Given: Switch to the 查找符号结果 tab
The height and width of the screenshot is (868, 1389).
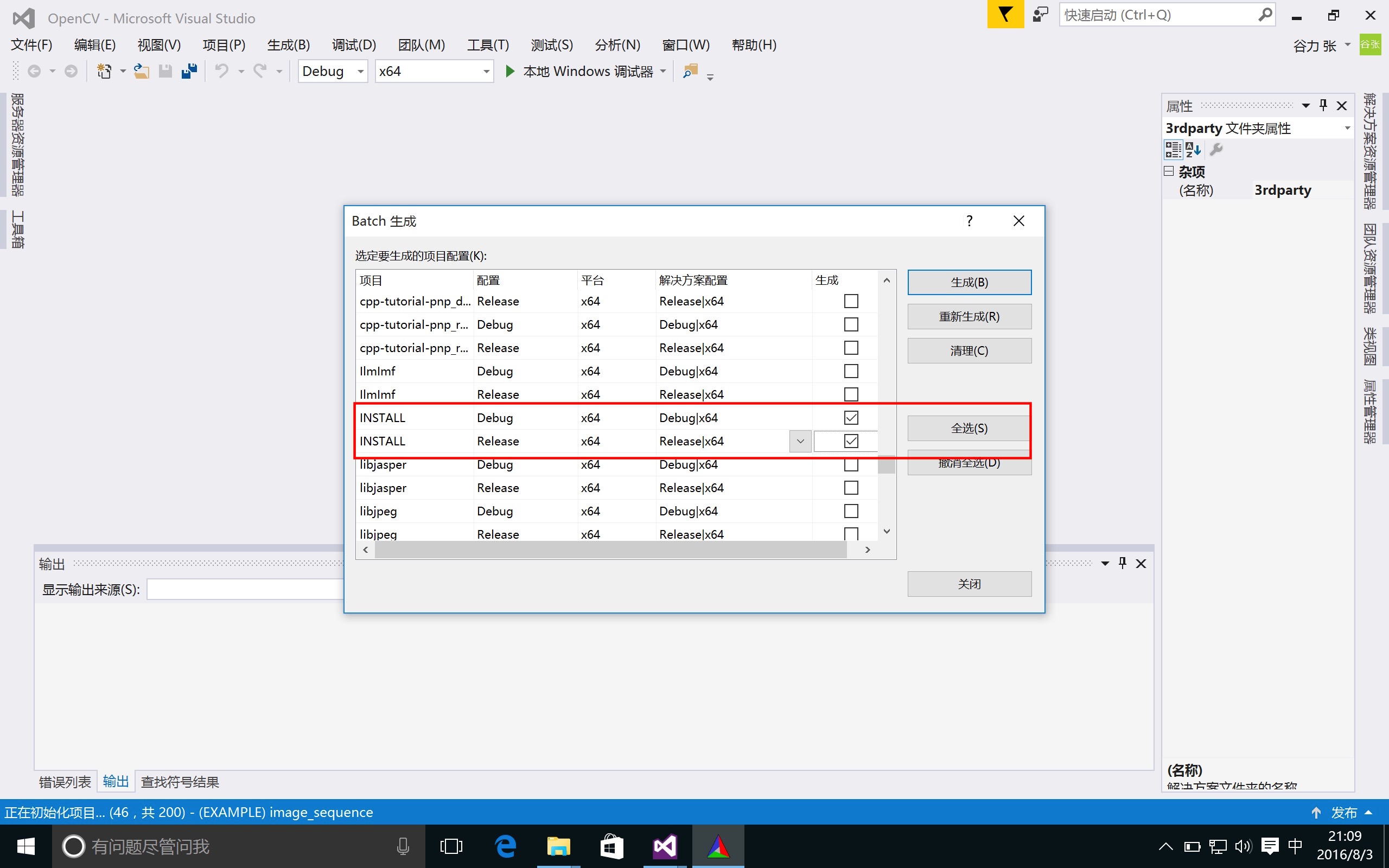Looking at the screenshot, I should [180, 782].
